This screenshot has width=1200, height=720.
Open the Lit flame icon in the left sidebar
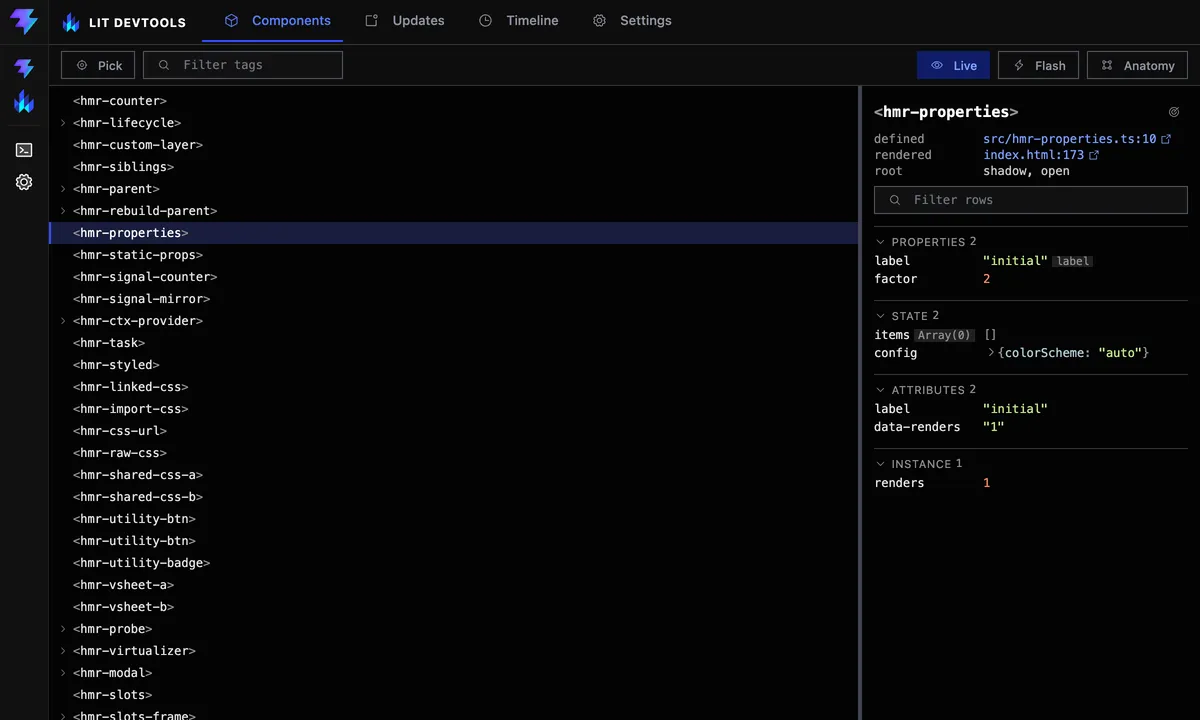24,101
